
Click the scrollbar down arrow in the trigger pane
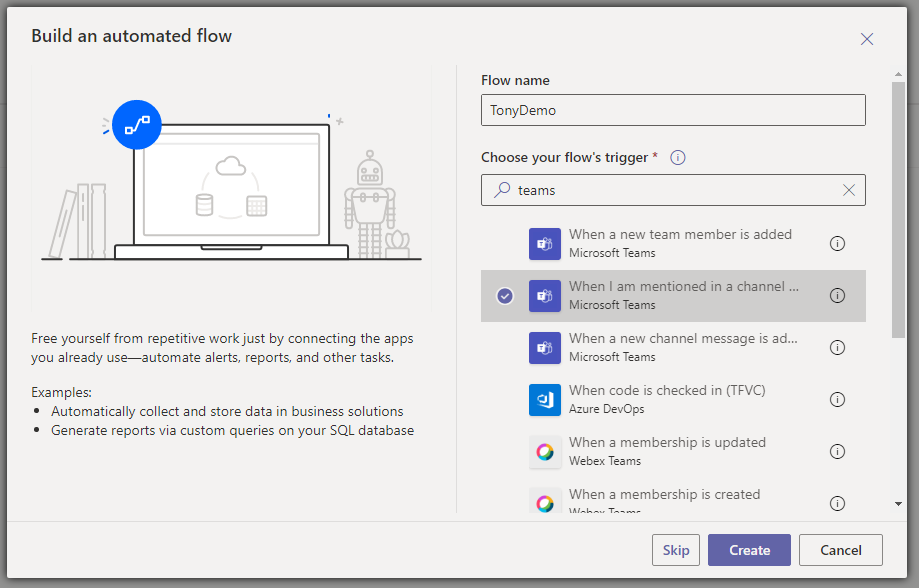click(x=898, y=504)
